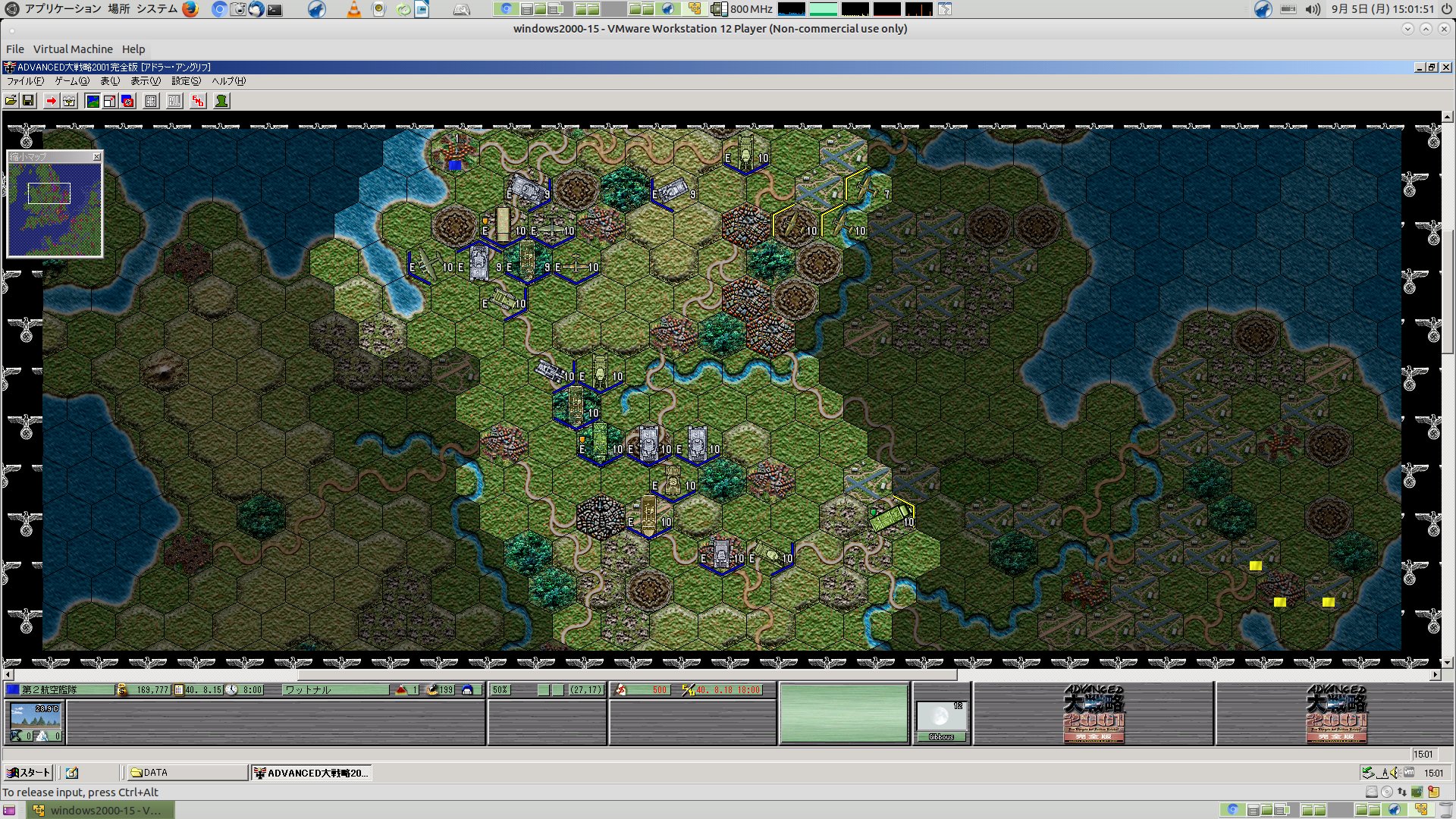
Task: Toggle the green-and-blue map toolbar icon
Action: coord(93,101)
